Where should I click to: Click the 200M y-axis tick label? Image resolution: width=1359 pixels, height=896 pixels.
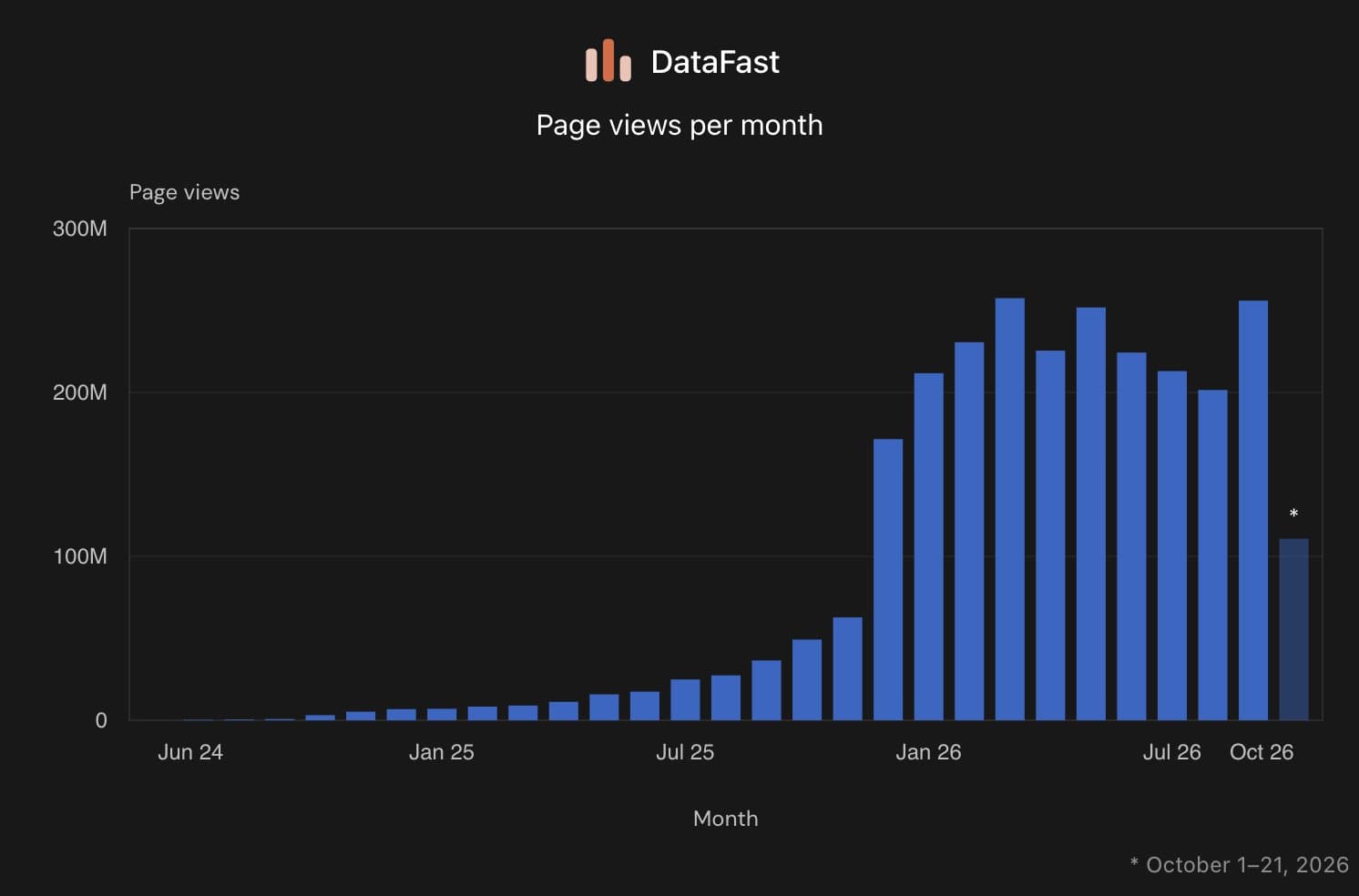coord(80,392)
